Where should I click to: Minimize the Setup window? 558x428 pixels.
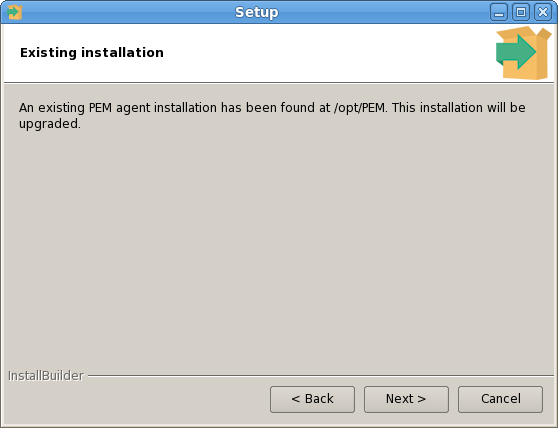[499, 12]
